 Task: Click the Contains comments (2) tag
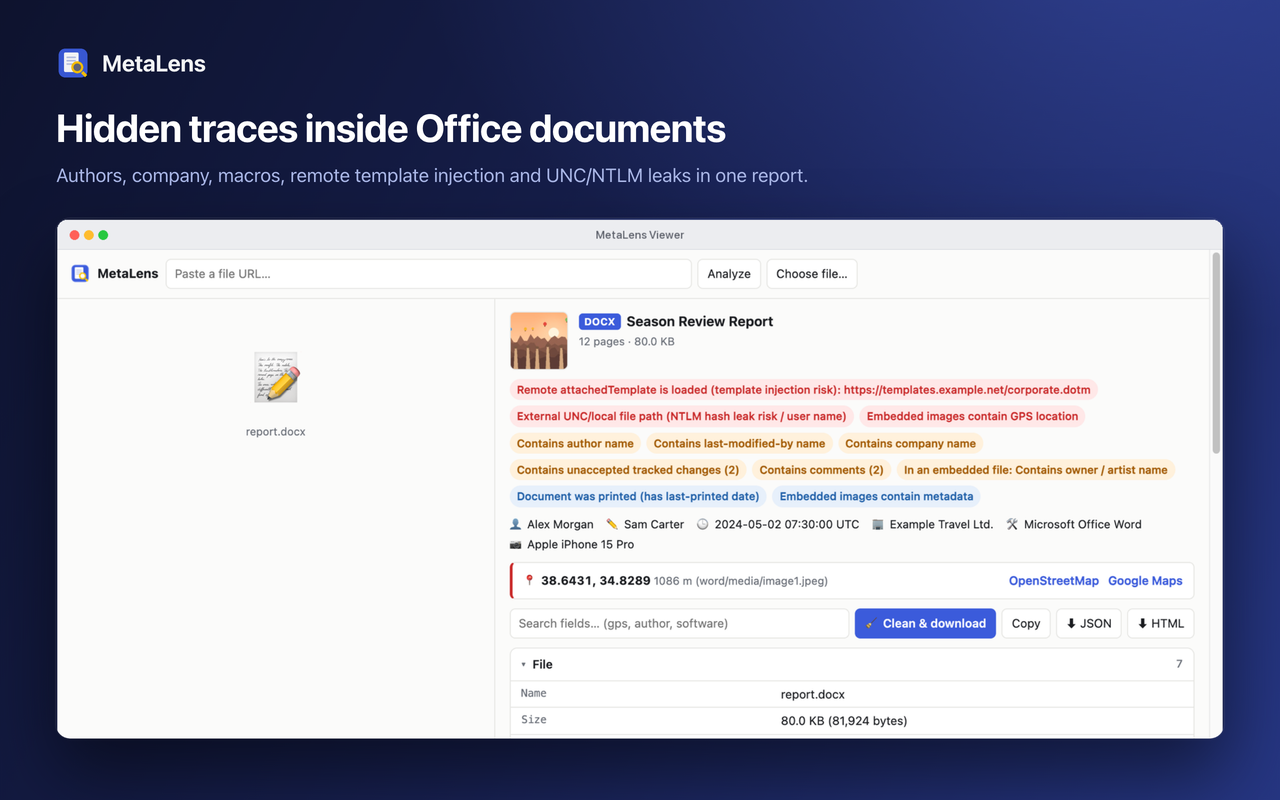(821, 470)
